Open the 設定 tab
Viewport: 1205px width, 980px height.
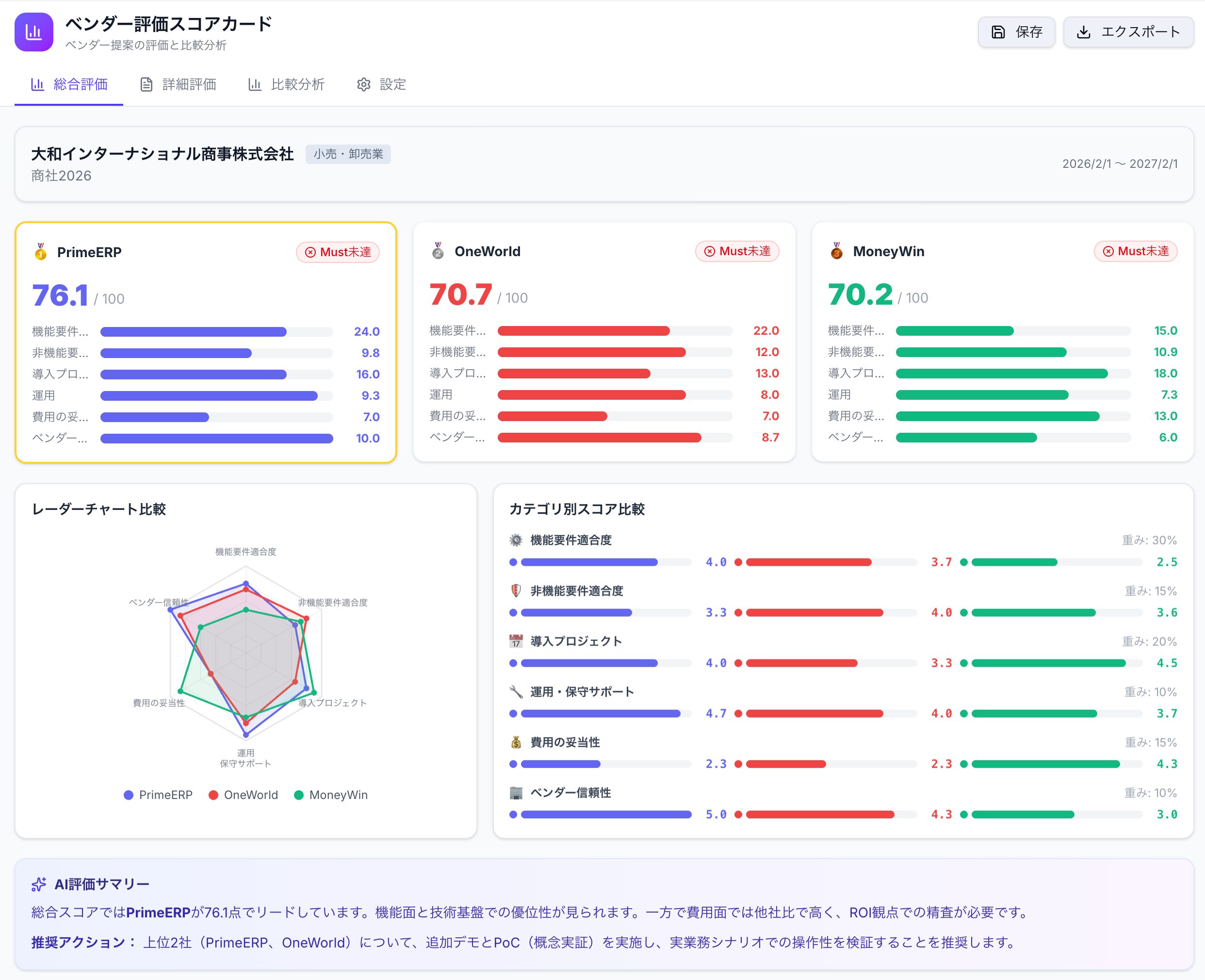pos(382,85)
